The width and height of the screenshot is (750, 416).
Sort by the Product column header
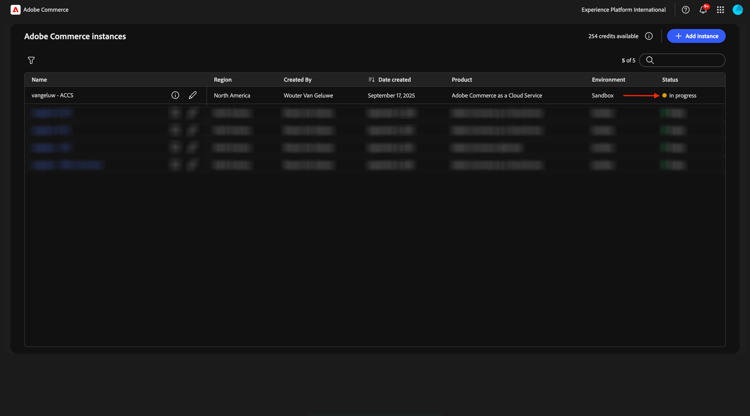462,80
